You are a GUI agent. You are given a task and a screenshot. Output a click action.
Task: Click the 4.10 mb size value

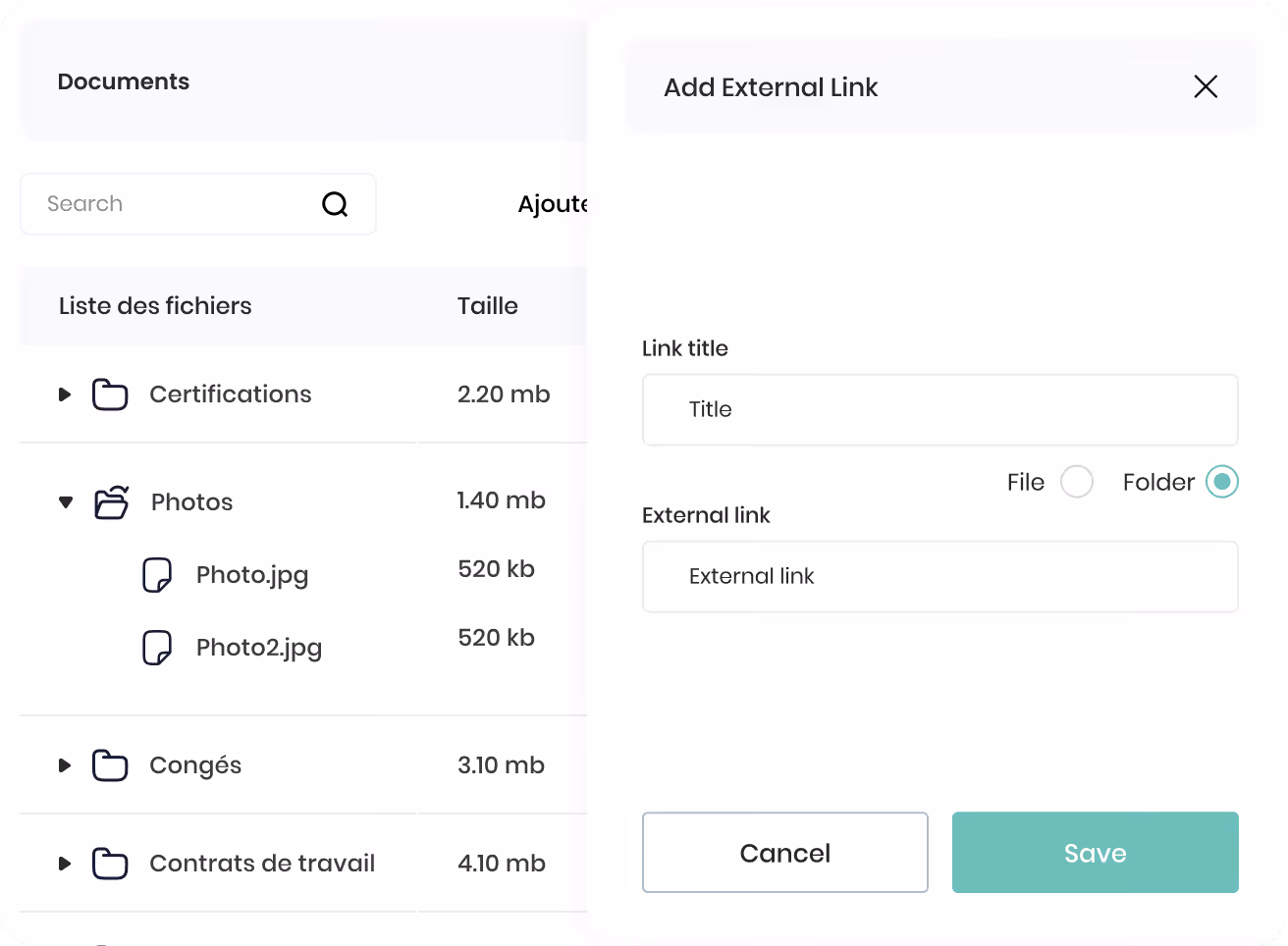502,864
